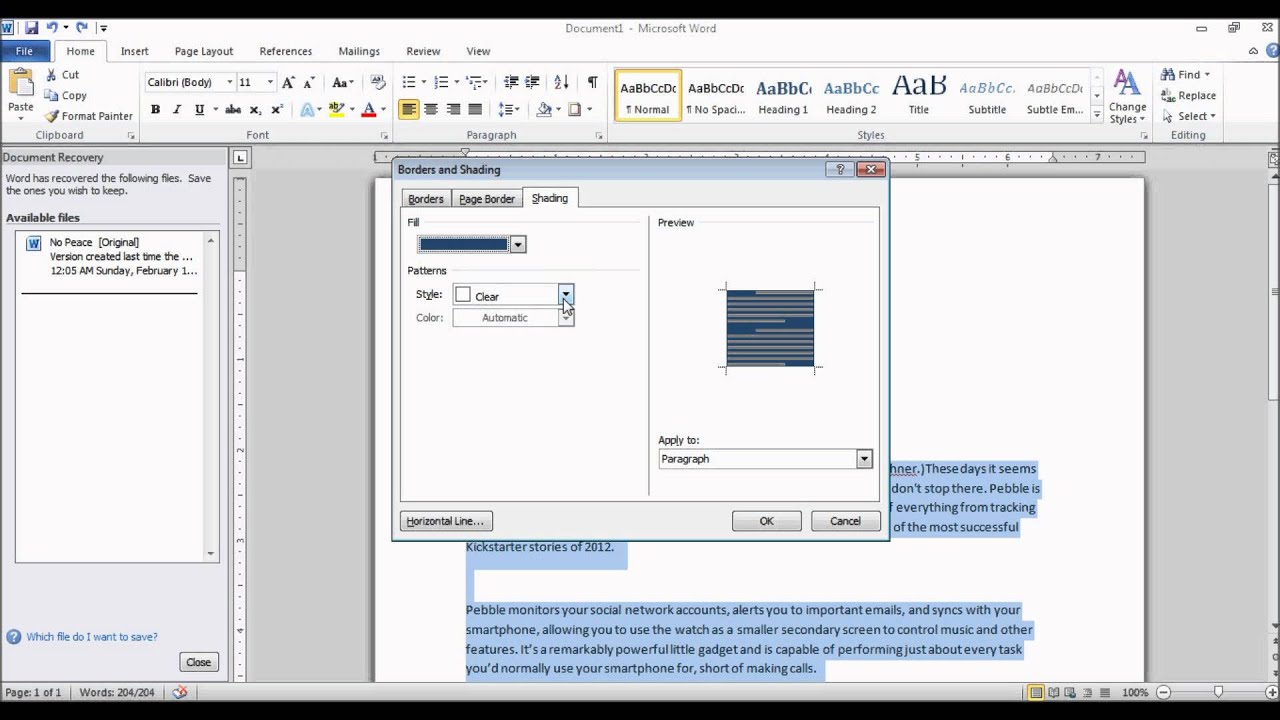Apply Subscript formatting
The image size is (1280, 720).
point(255,110)
